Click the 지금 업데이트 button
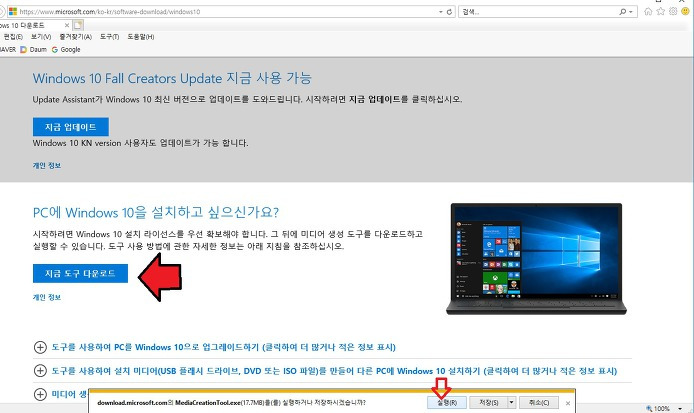Image resolution: width=694 pixels, height=413 pixels. click(x=71, y=127)
